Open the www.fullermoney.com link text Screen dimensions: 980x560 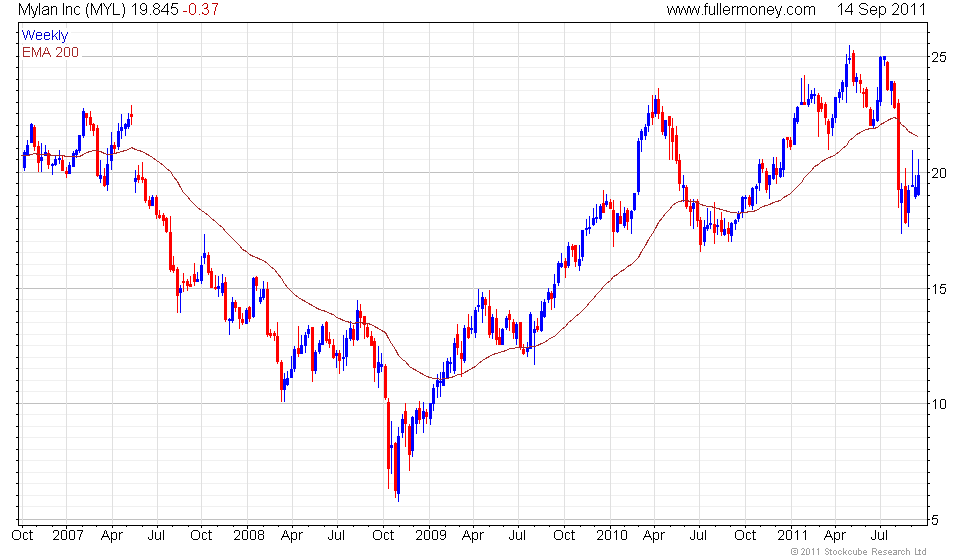pos(741,10)
